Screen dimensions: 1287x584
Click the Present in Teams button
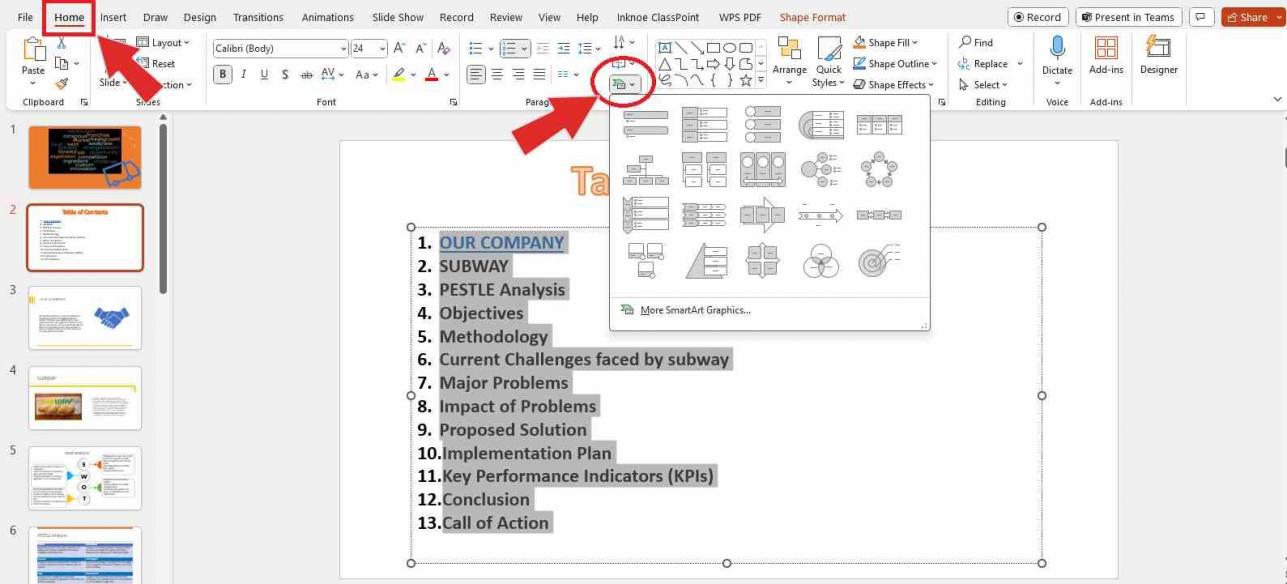click(x=1128, y=16)
